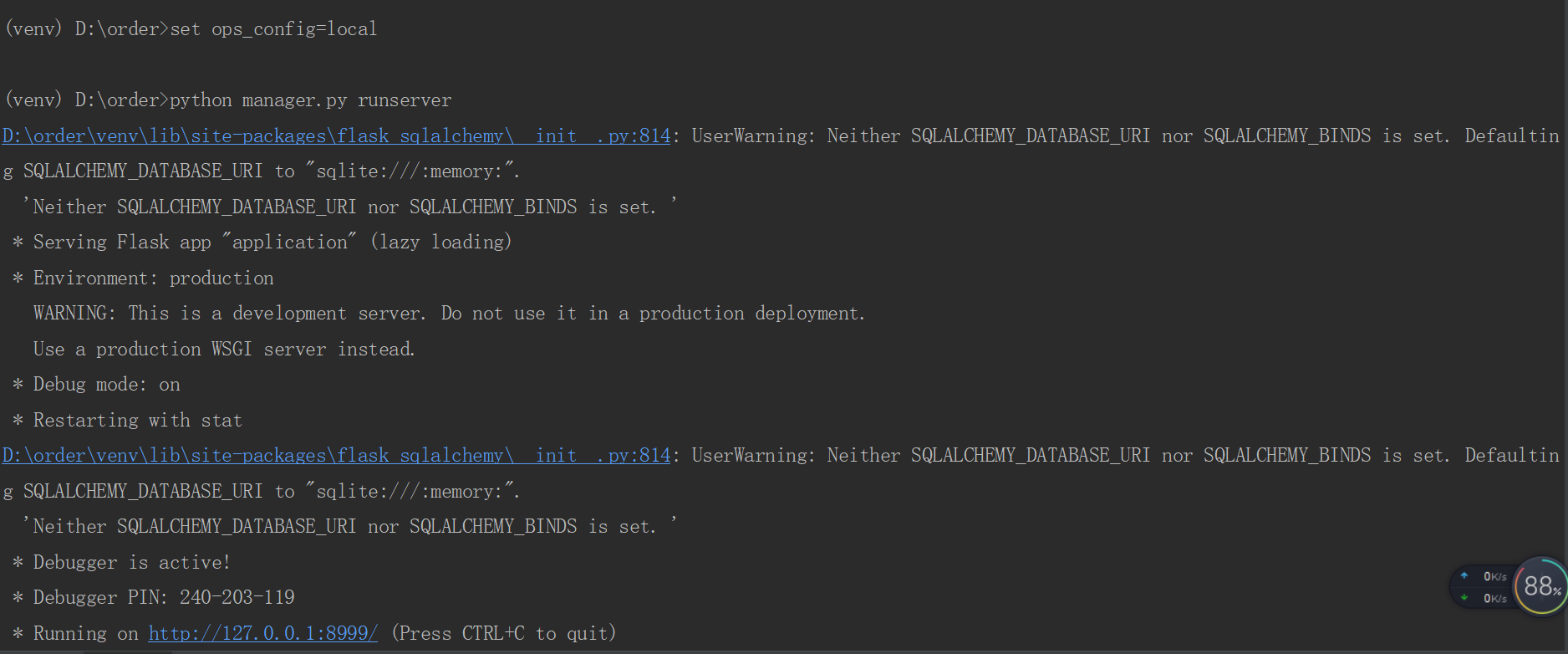This screenshot has height=654, width=1568.
Task: Click the 'python manager.py runserver' command text
Action: pyautogui.click(x=310, y=100)
